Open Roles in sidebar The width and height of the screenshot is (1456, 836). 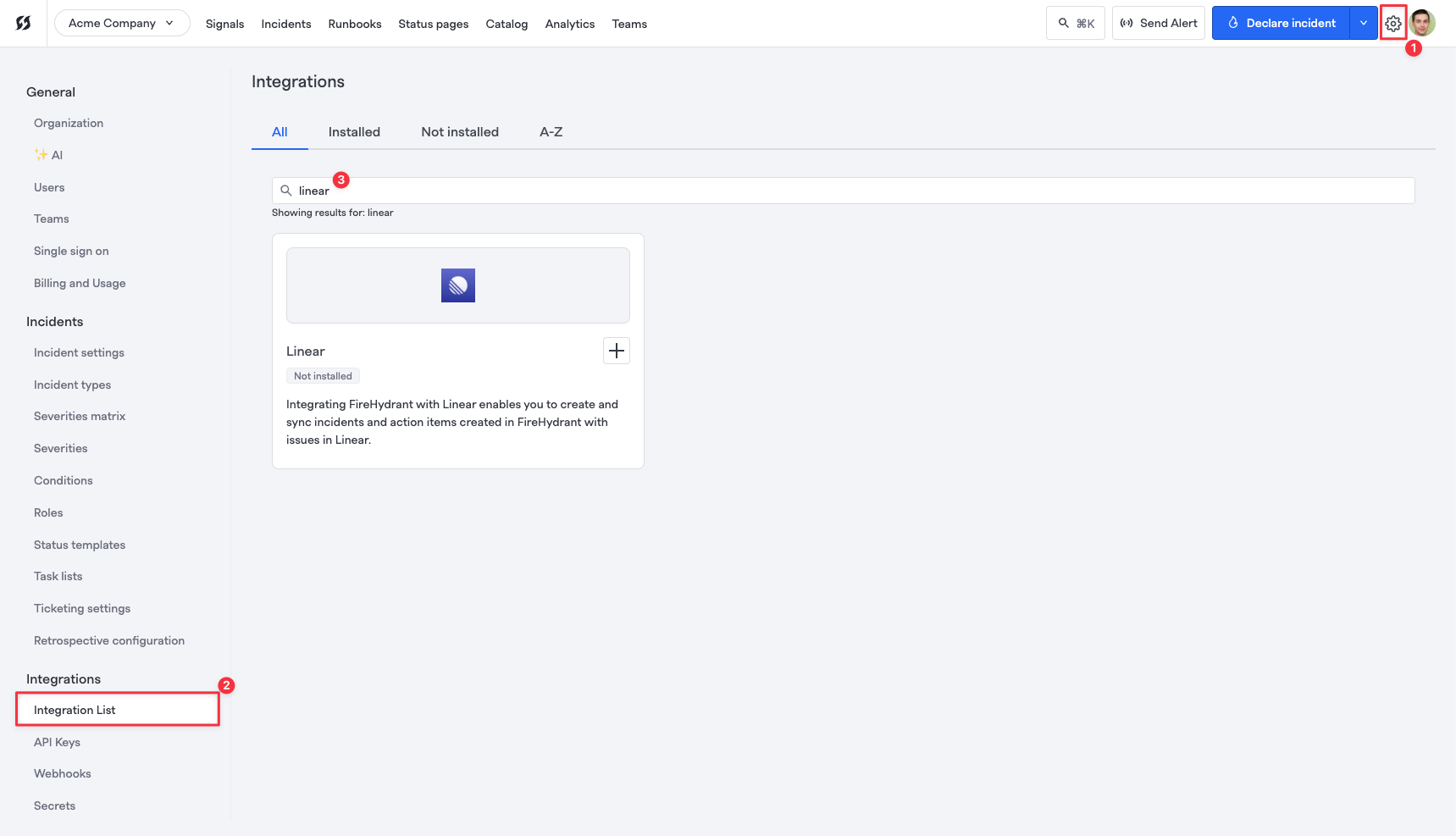(x=48, y=512)
